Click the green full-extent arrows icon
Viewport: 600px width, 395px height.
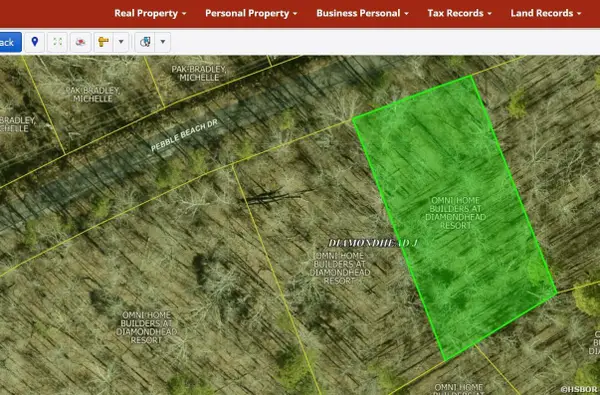tap(57, 42)
